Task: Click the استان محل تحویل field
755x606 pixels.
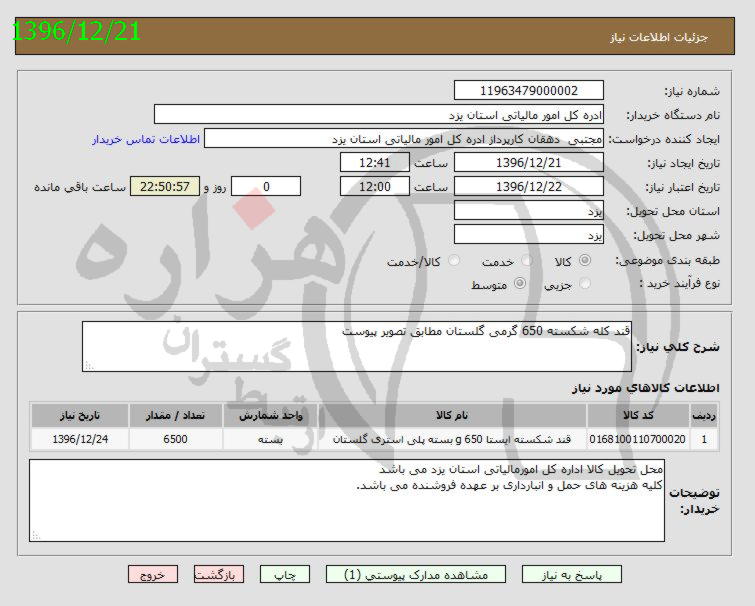Action: click(529, 210)
